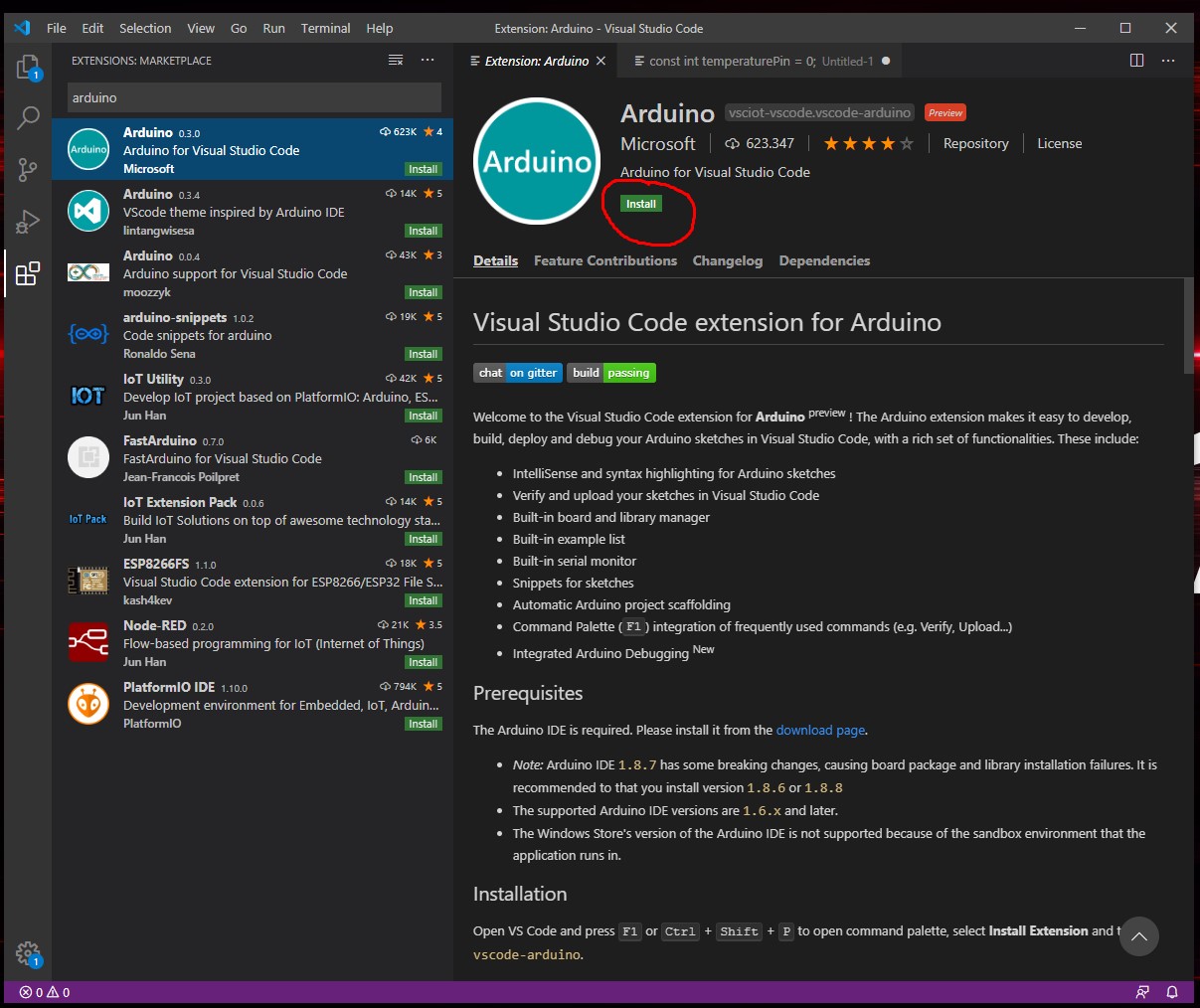Open the Search view icon
The height and width of the screenshot is (1008, 1200).
click(x=28, y=117)
